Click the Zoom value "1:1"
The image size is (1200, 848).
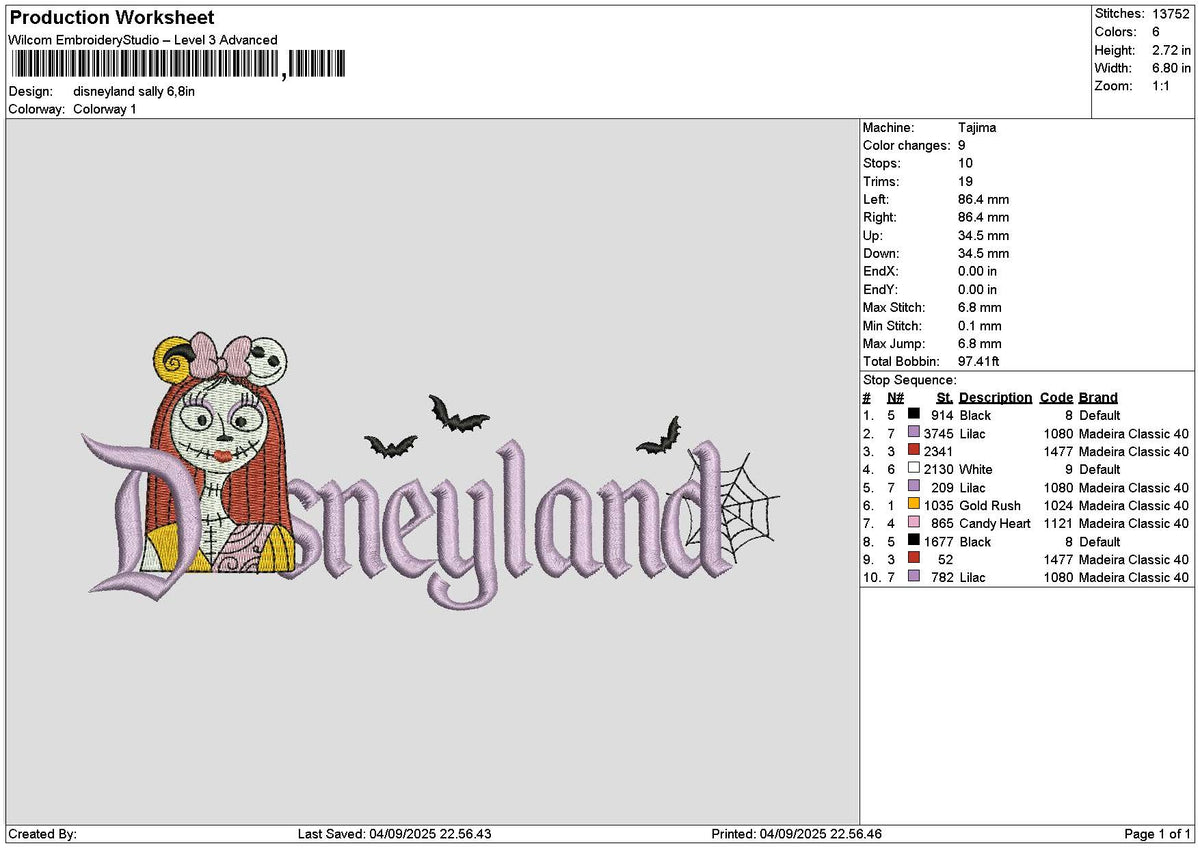[1162, 86]
